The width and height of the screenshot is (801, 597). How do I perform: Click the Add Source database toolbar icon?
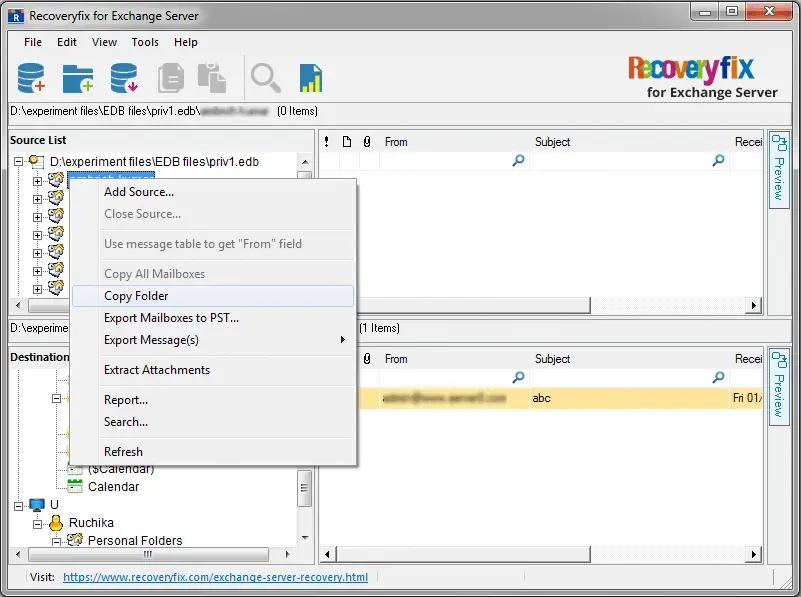(x=31, y=78)
